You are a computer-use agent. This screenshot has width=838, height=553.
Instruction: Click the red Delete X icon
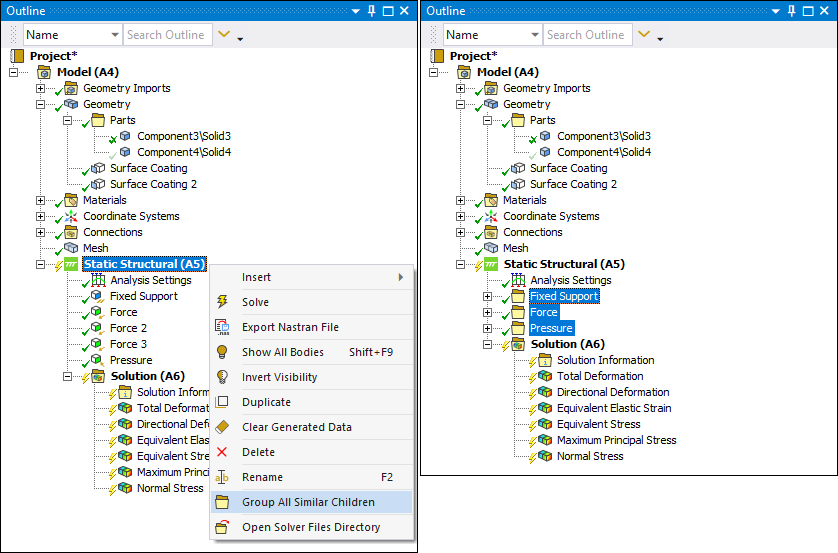click(x=222, y=452)
